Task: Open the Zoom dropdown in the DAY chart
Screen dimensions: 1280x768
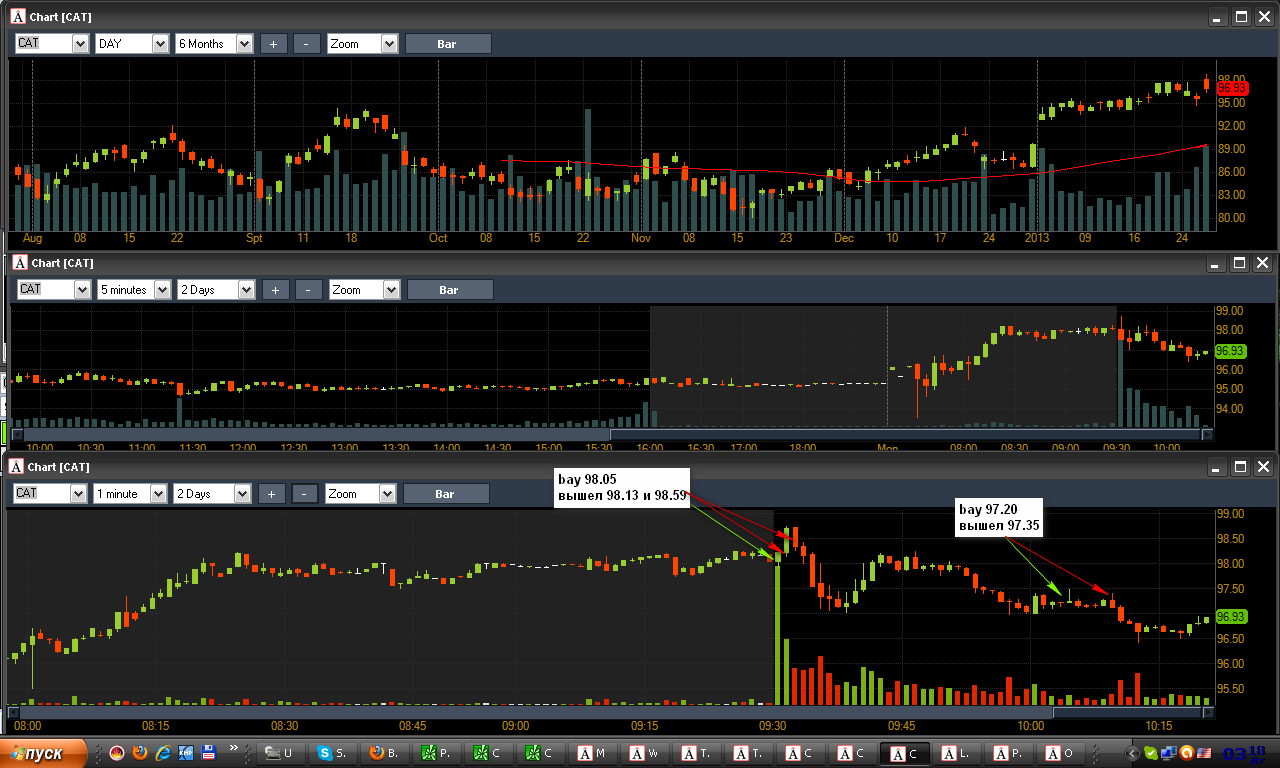Action: (x=362, y=43)
